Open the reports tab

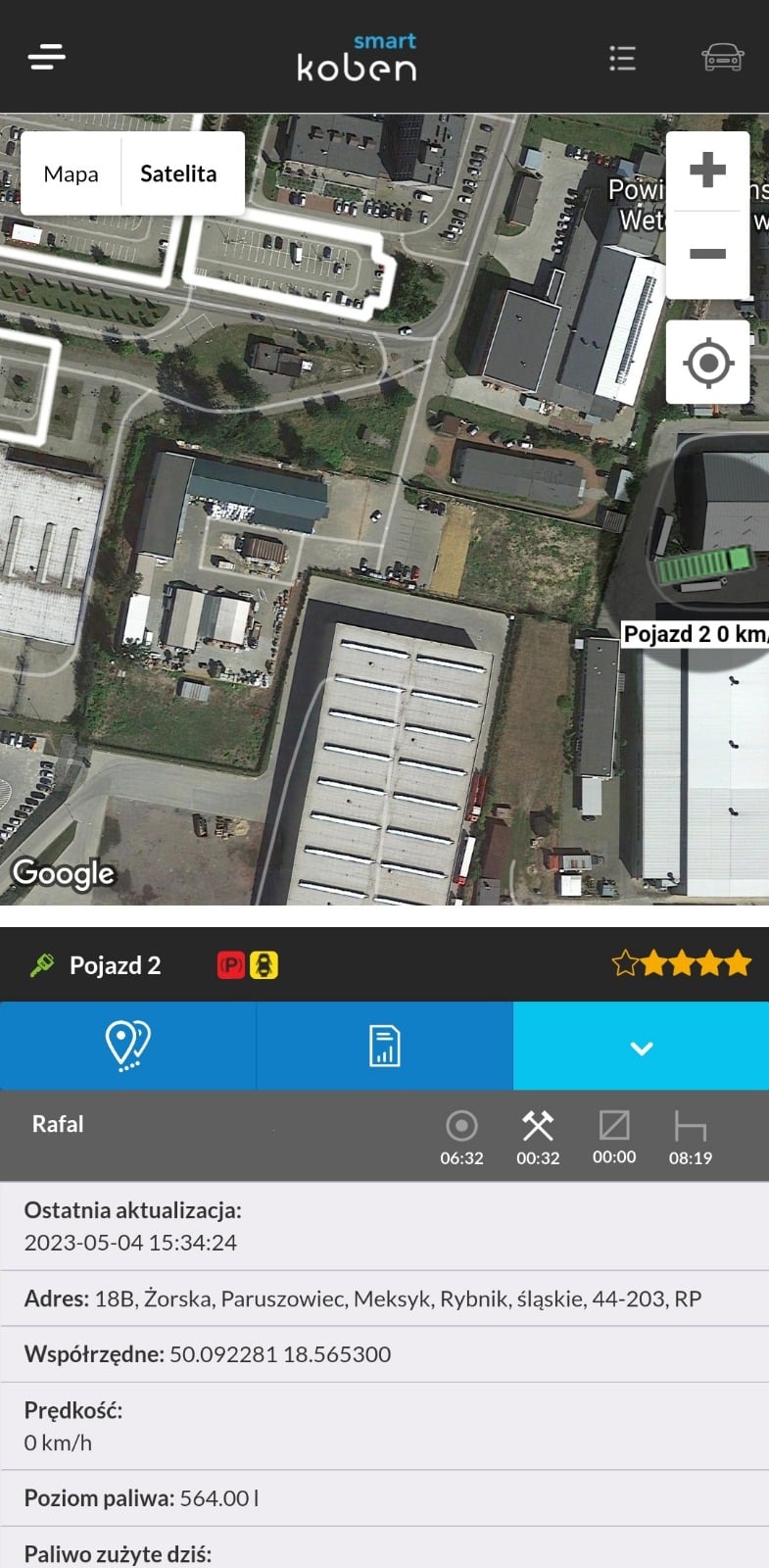[x=384, y=1046]
